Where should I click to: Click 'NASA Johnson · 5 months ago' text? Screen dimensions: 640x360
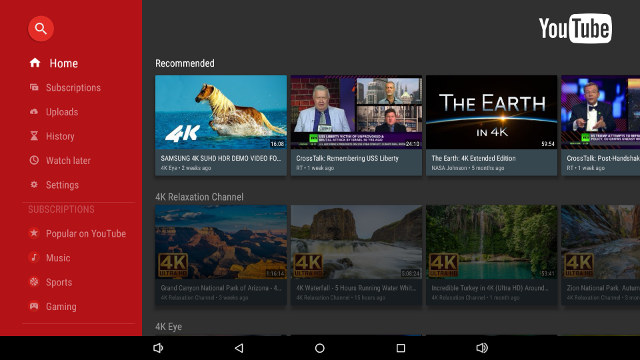pos(468,168)
